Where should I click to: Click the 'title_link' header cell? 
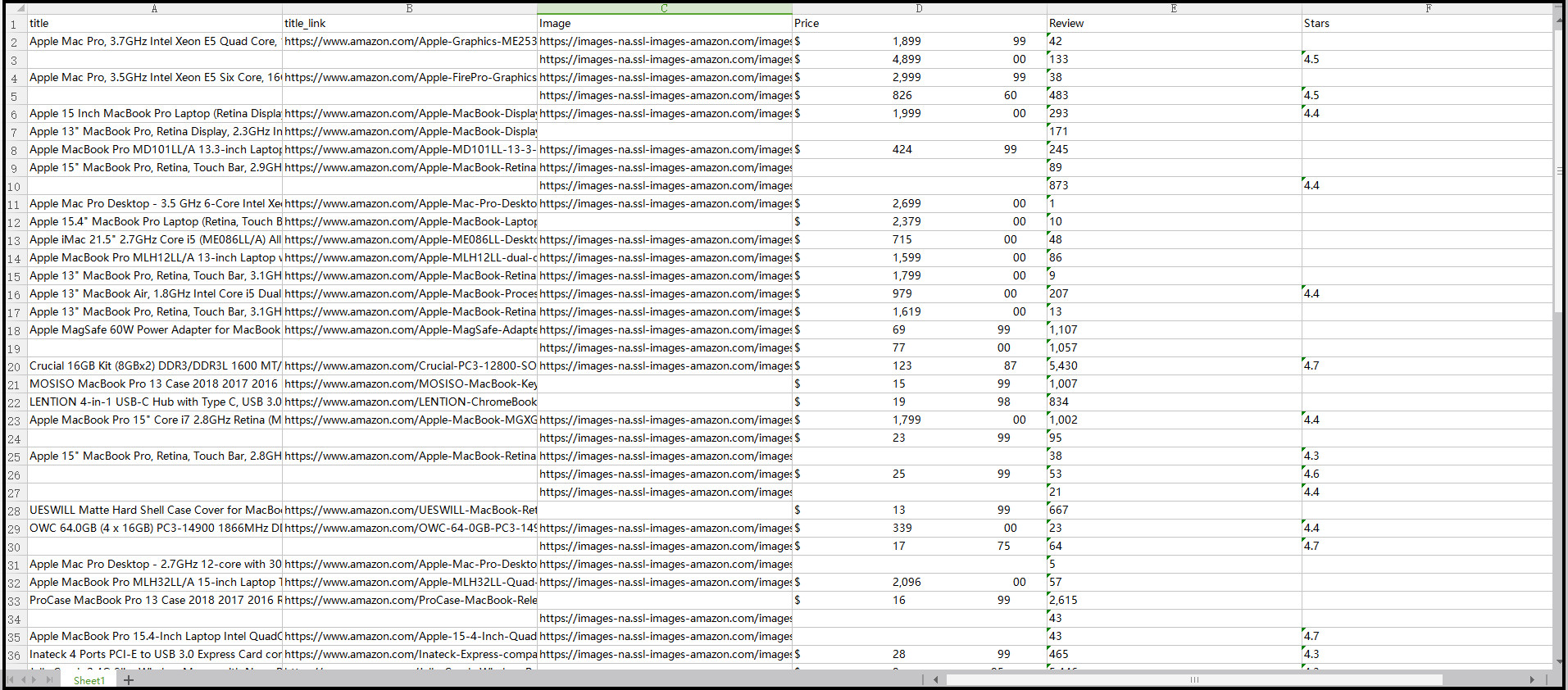click(x=410, y=24)
